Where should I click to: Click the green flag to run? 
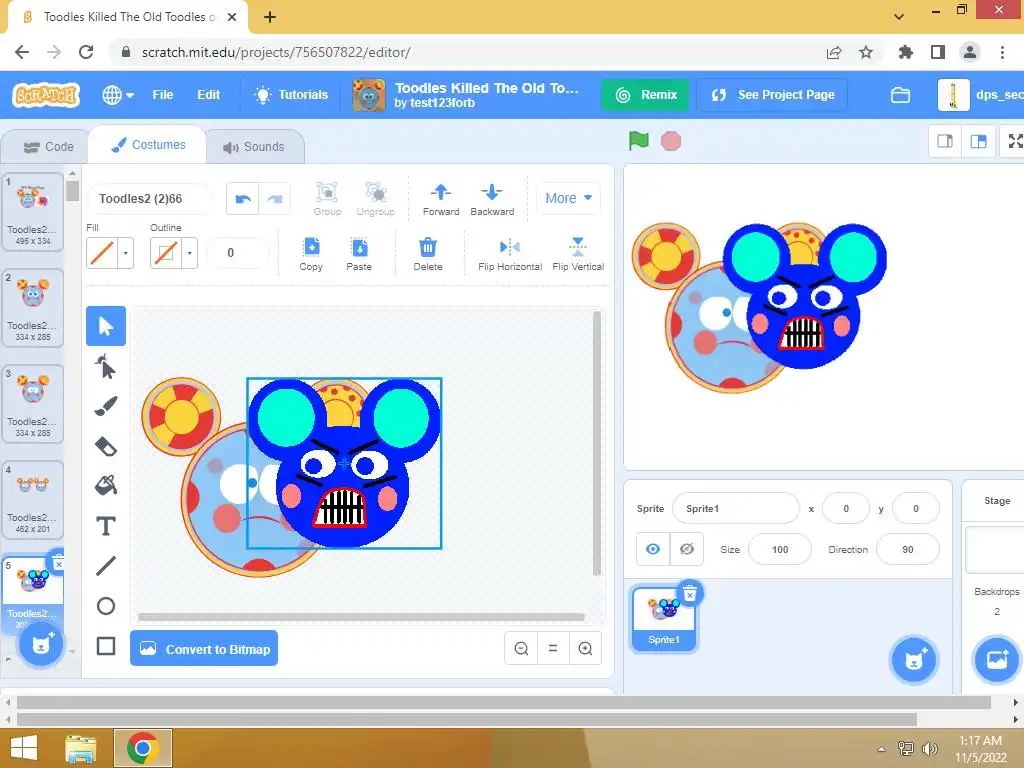point(638,140)
